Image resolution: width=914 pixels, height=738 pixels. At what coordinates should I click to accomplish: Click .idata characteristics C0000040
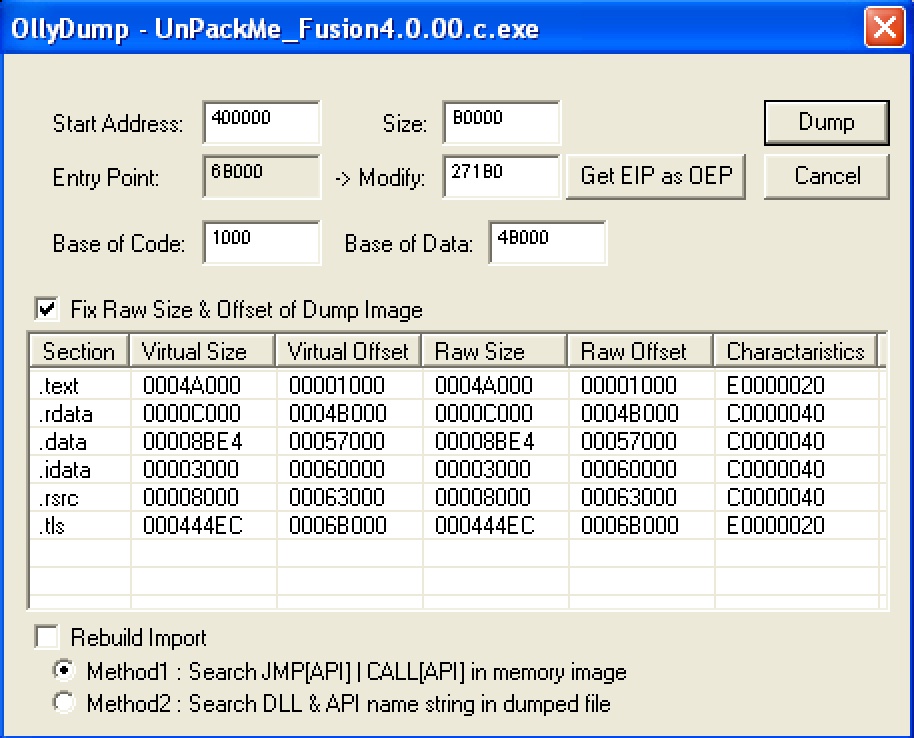[x=775, y=469]
